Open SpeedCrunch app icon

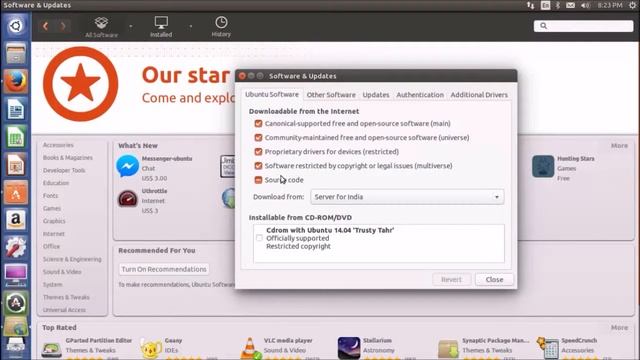[x=548, y=348]
